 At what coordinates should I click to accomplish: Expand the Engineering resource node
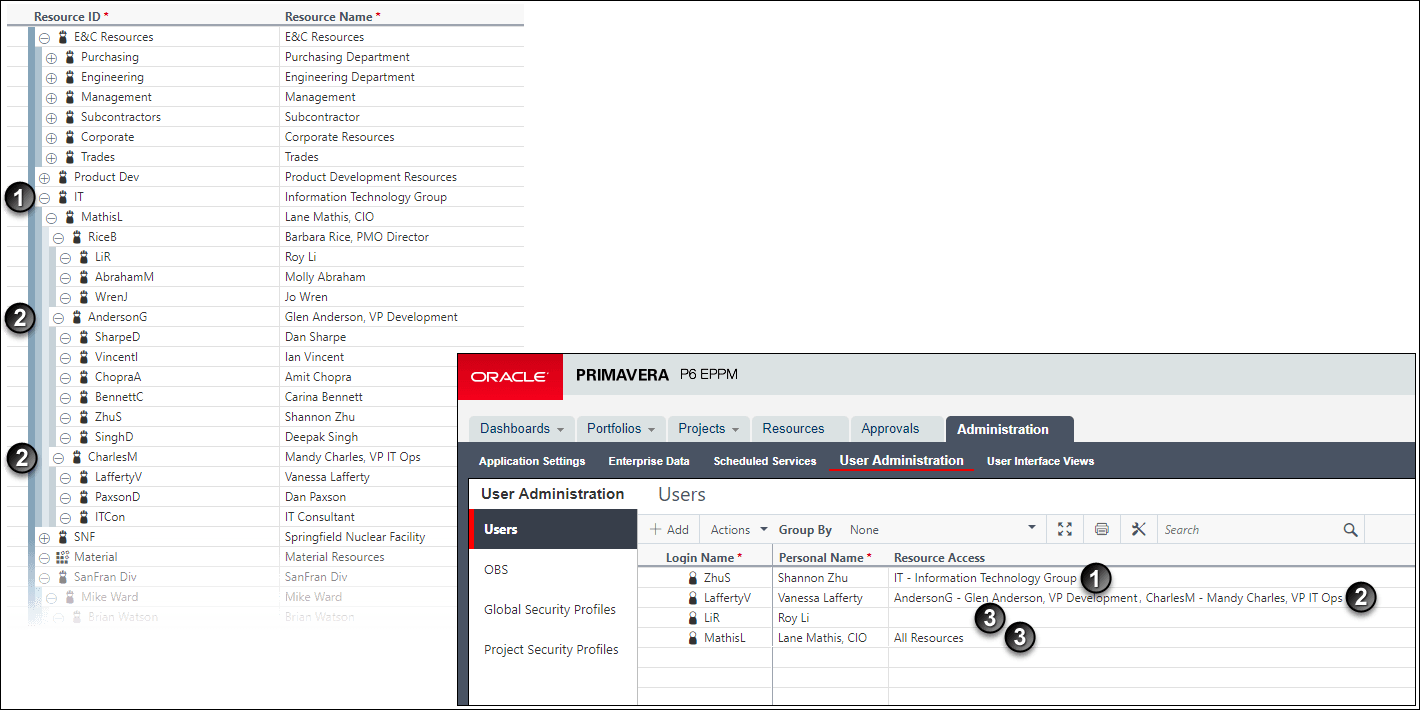click(x=51, y=77)
